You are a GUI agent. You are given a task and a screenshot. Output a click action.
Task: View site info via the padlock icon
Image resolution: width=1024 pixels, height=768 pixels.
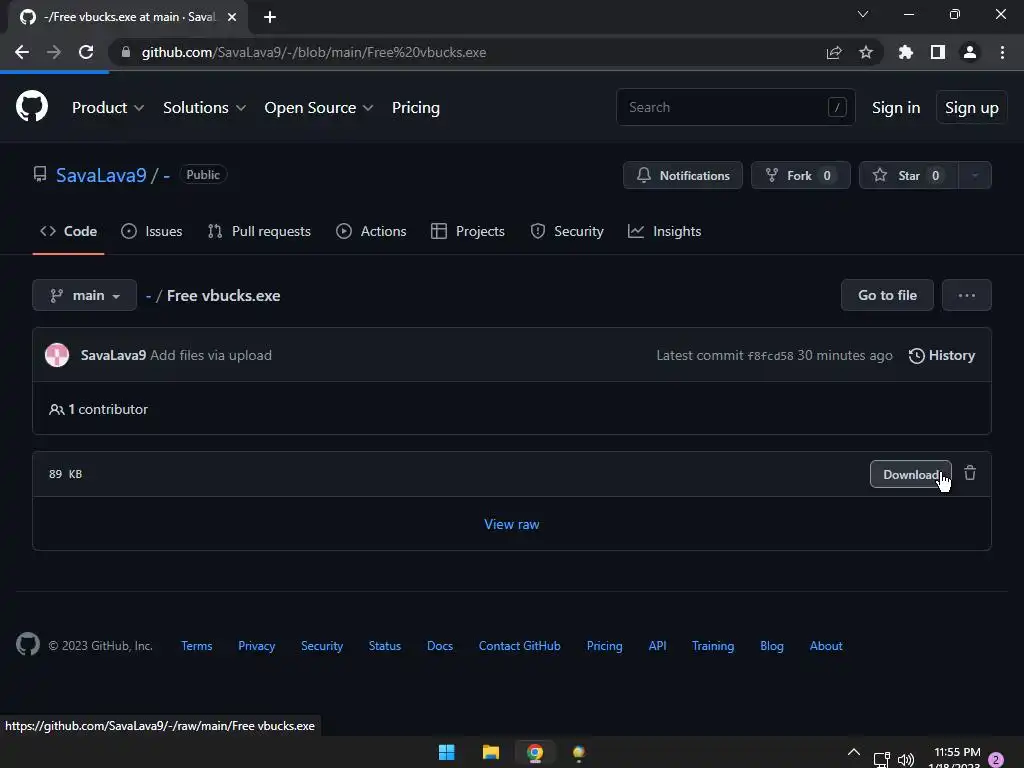(x=126, y=52)
